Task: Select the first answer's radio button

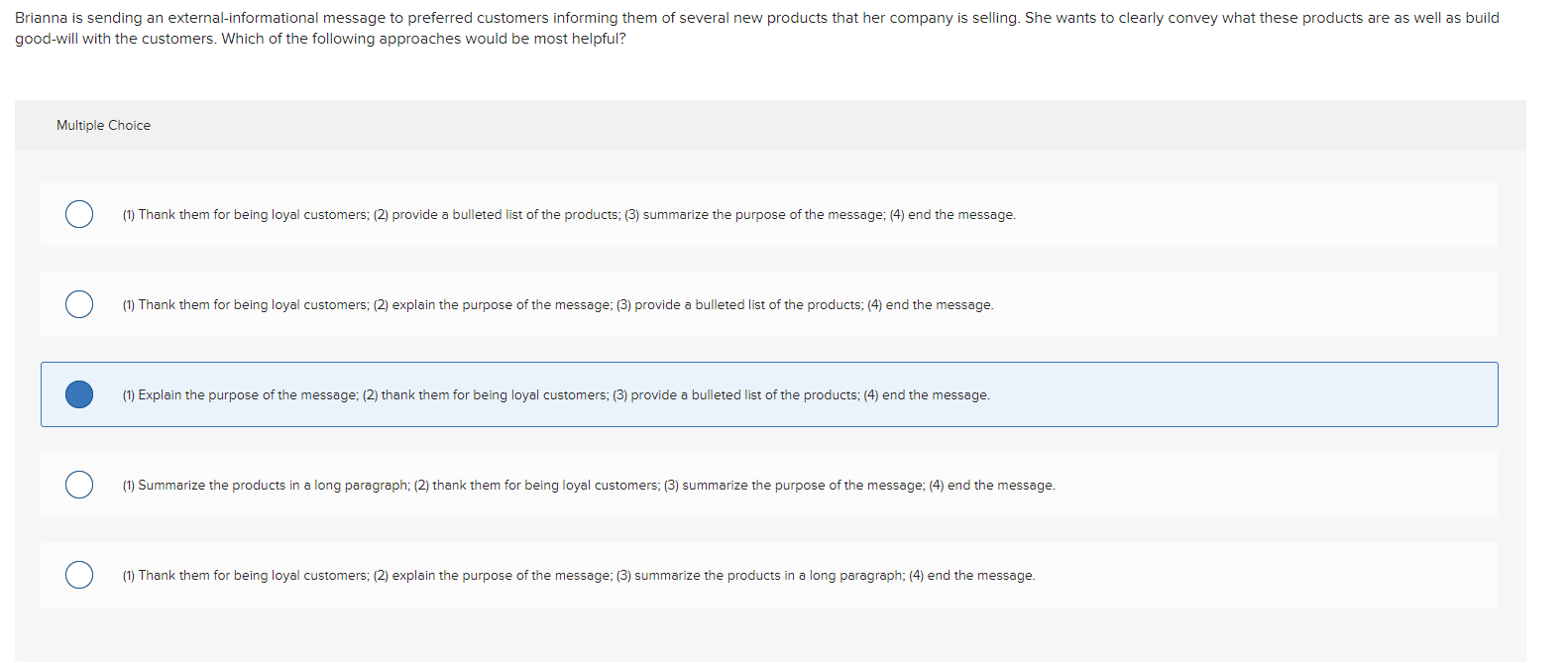Action: click(x=79, y=214)
